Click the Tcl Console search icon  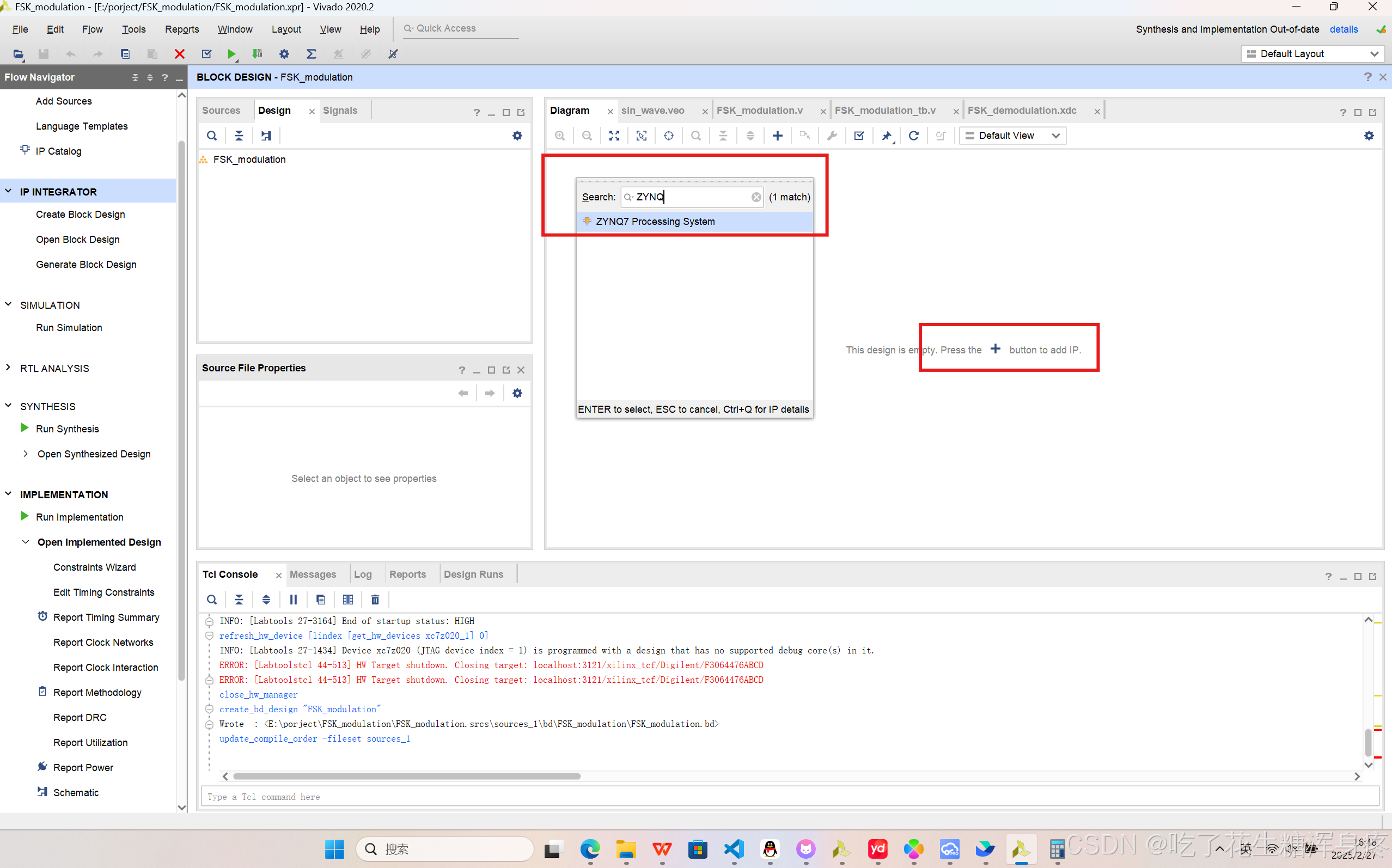[x=212, y=600]
